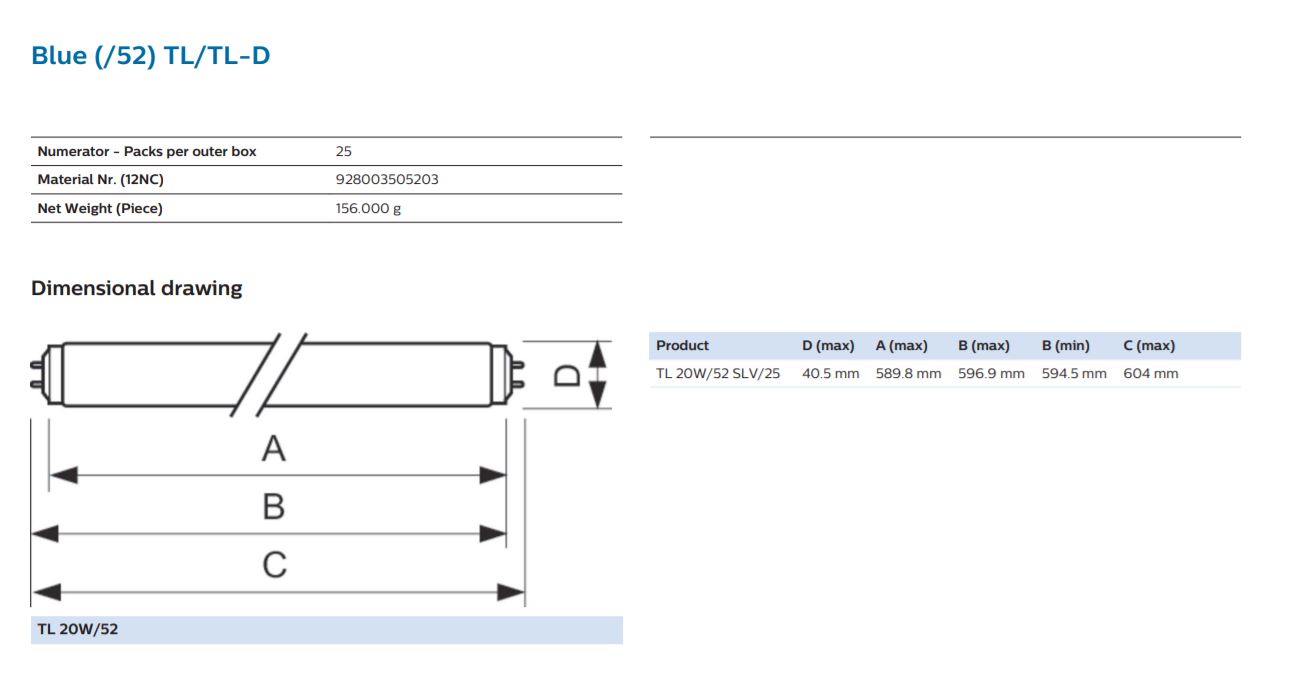Click the 'Material Nr. (12NC)' label
1307x673 pixels.
[101, 180]
